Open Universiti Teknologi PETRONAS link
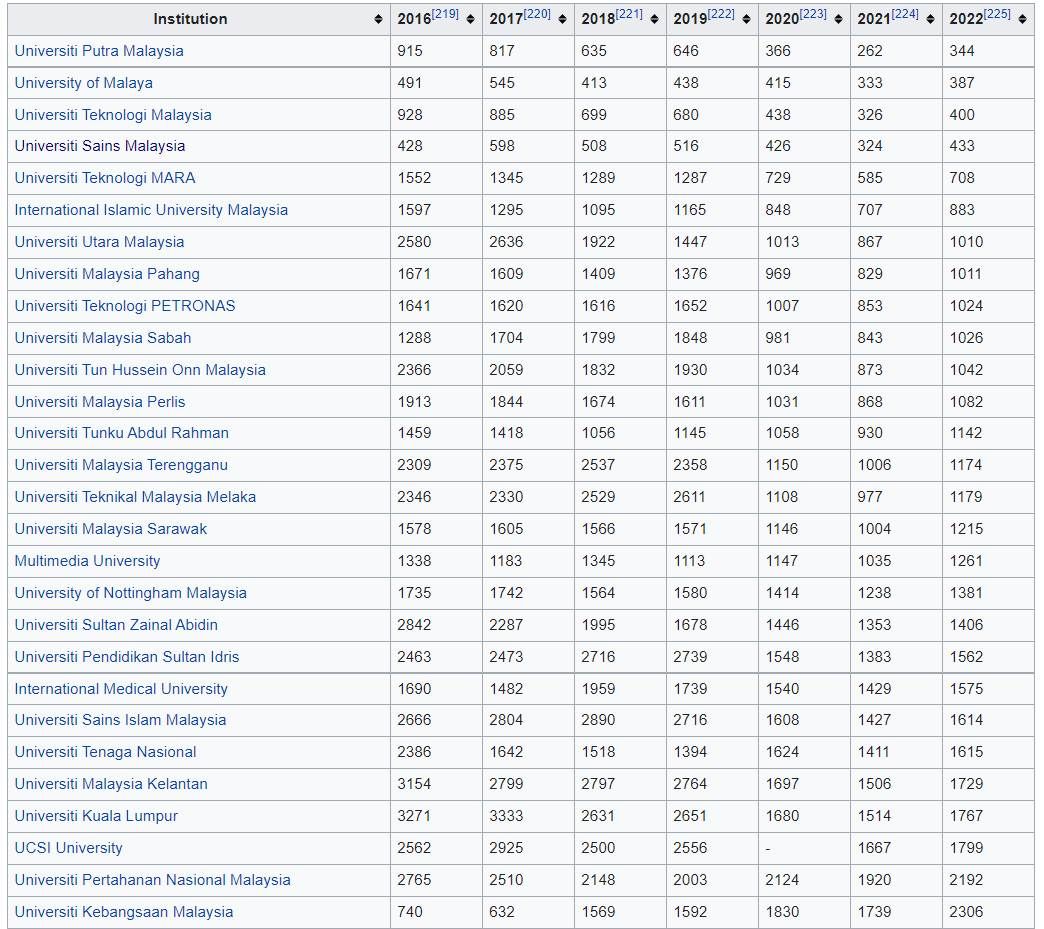 pyautogui.click(x=125, y=306)
